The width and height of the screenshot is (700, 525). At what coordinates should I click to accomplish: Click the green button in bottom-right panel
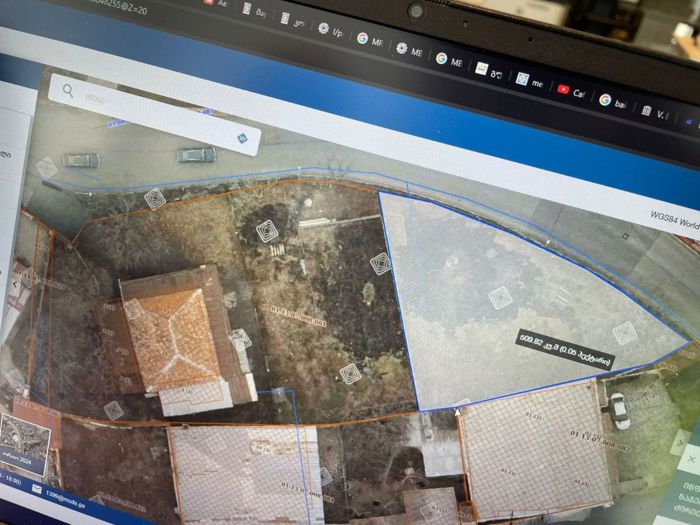pyautogui.click(x=685, y=497)
